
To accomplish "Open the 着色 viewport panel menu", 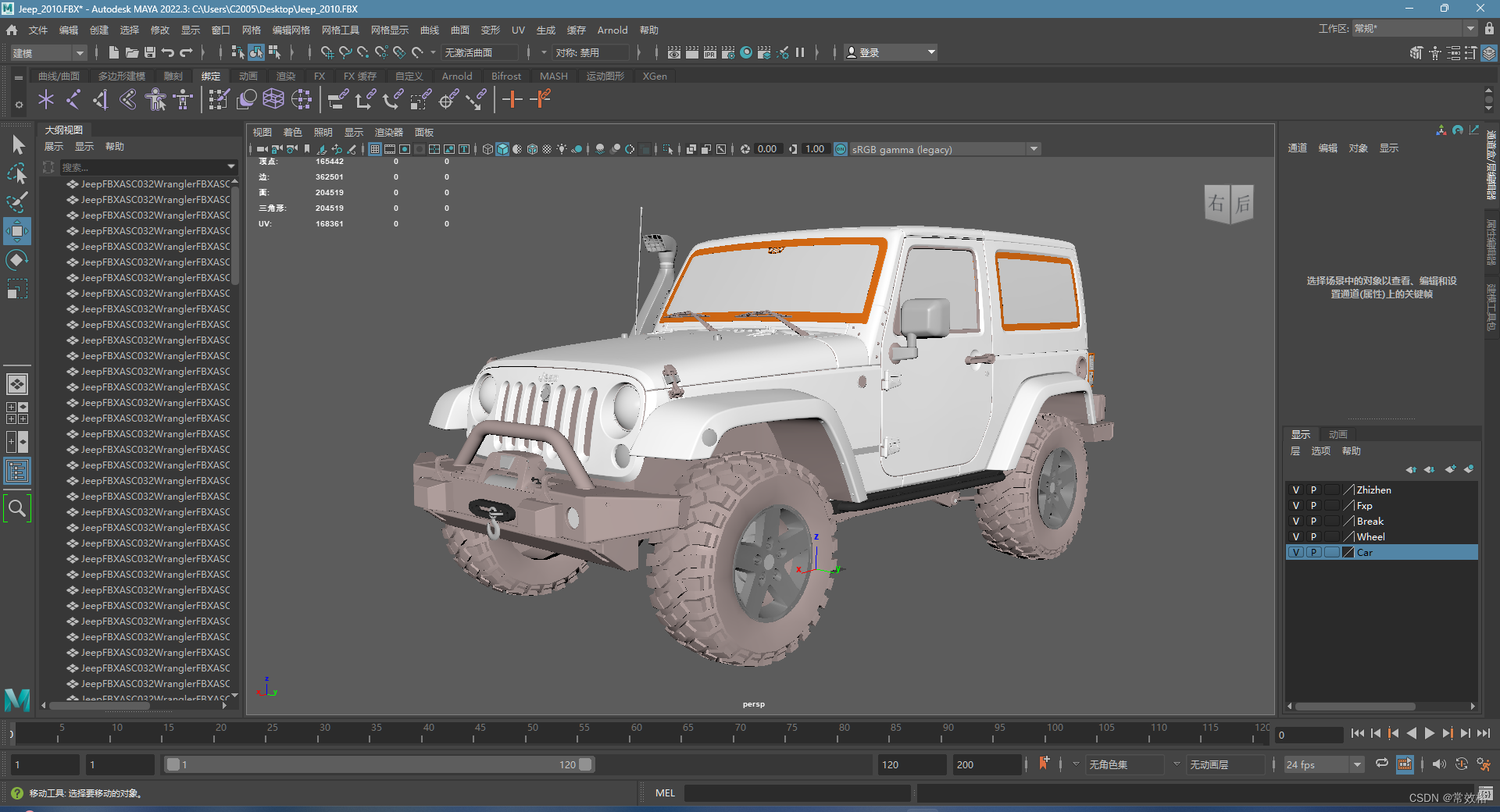I will tap(292, 132).
